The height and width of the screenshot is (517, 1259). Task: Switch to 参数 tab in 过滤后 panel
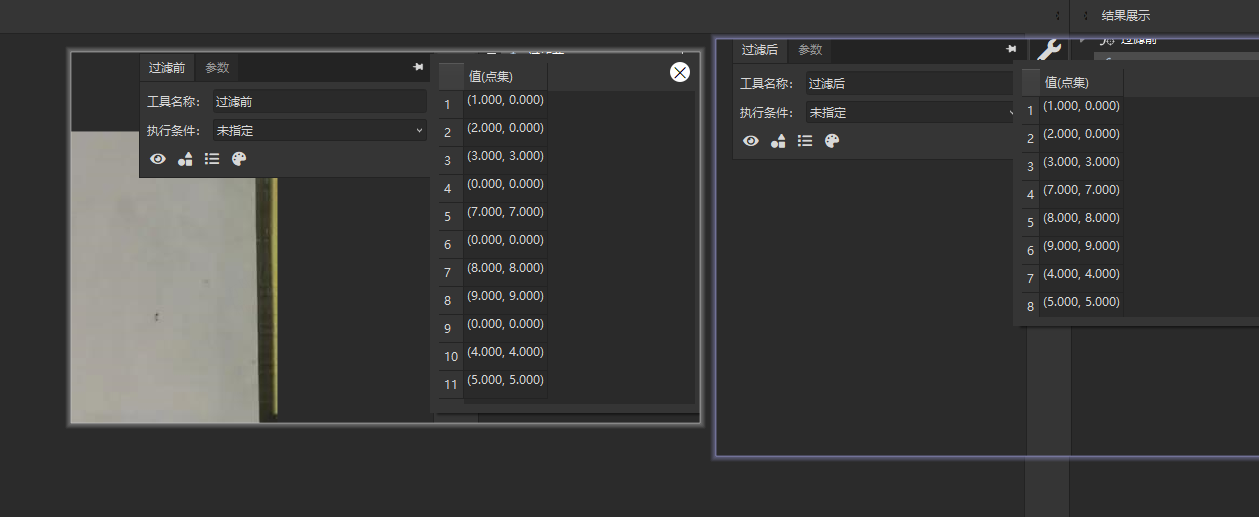[x=810, y=50]
